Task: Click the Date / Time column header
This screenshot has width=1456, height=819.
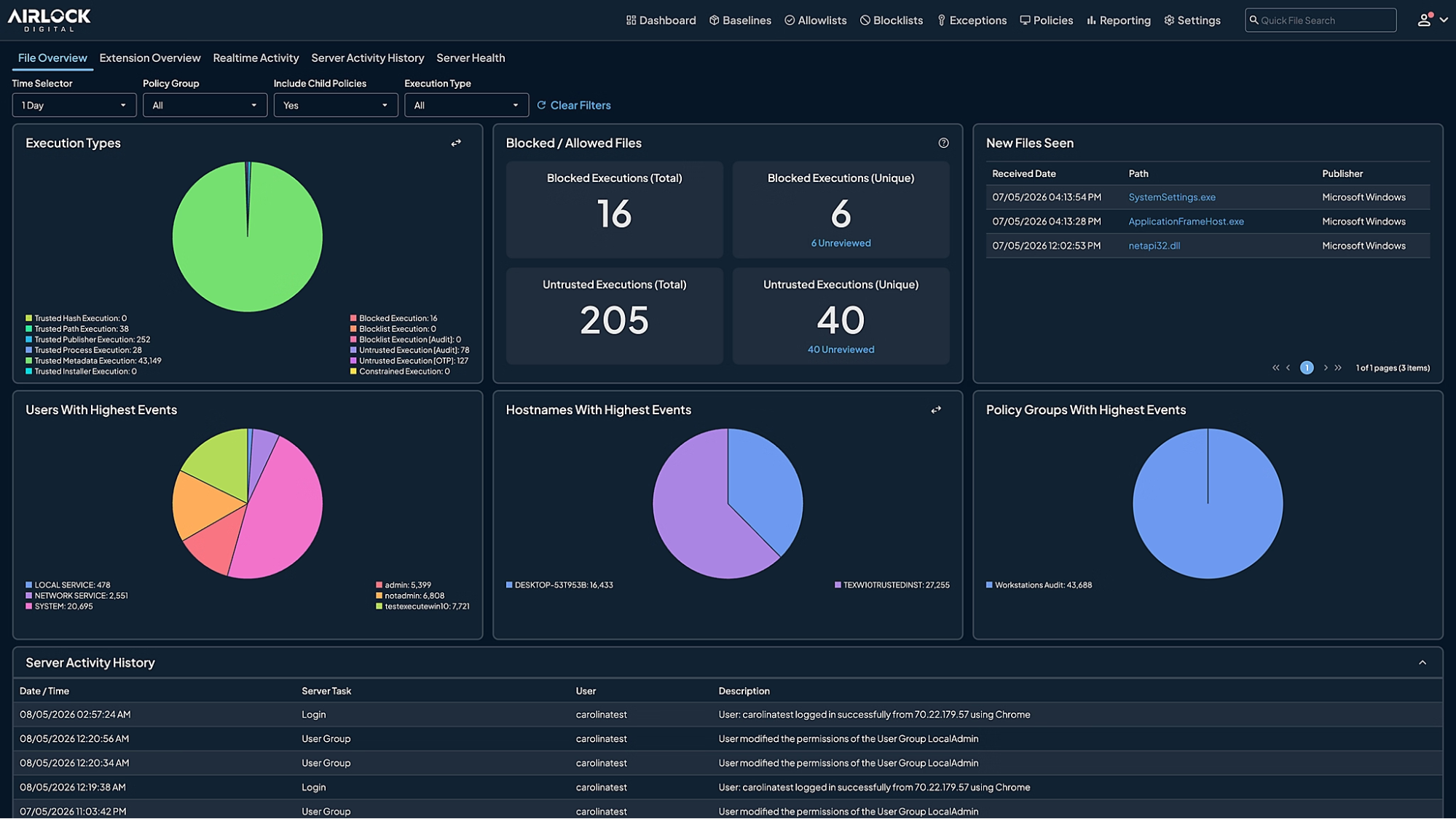Action: [44, 692]
